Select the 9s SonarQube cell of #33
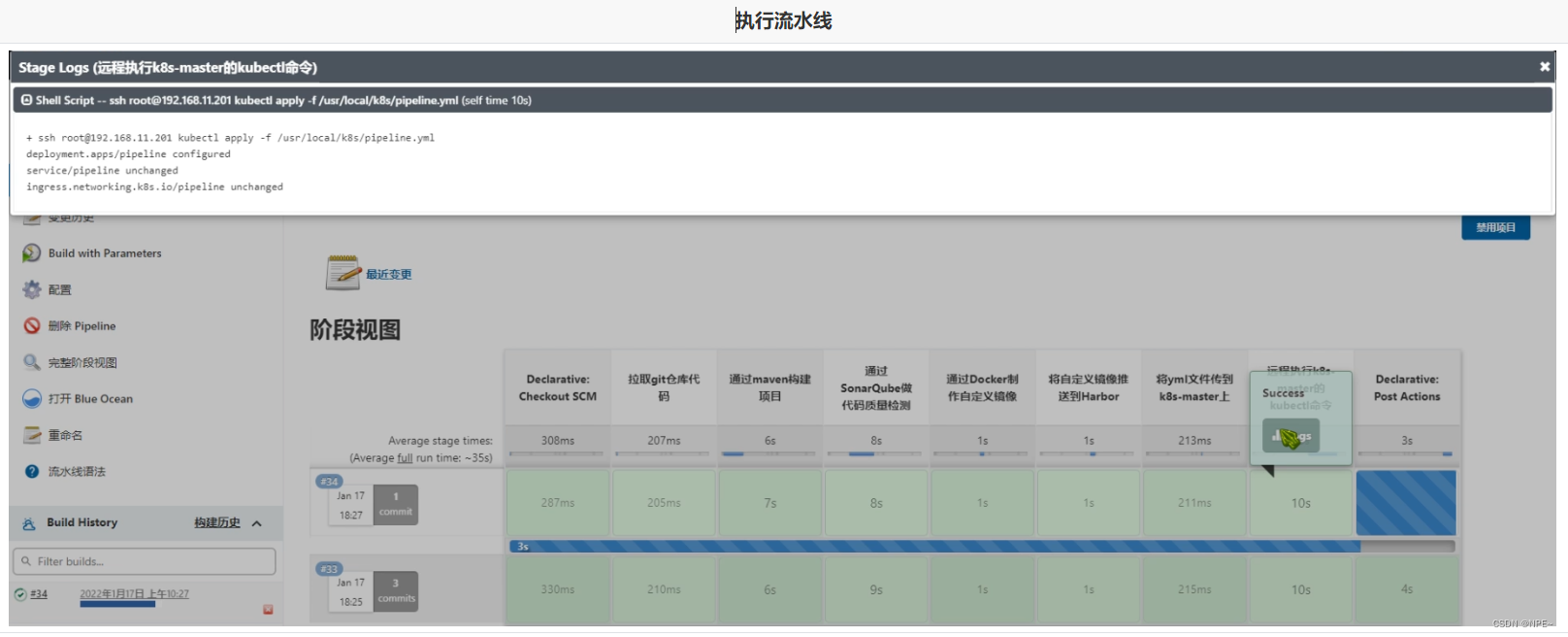Viewport: 1568px width, 637px height. pyautogui.click(x=876, y=589)
